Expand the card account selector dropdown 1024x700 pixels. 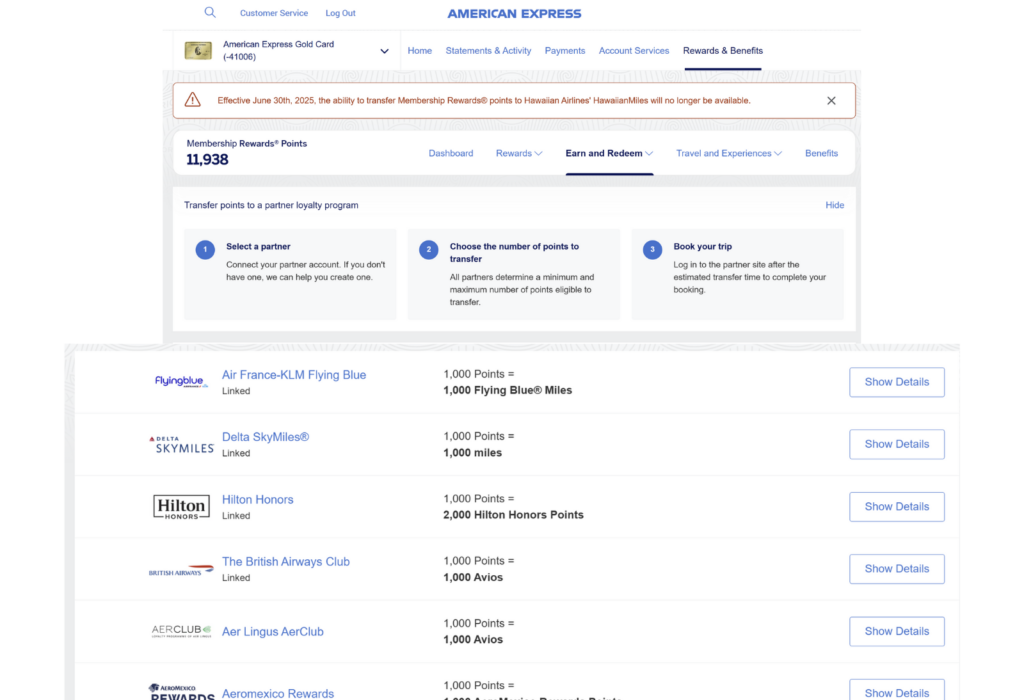384,51
